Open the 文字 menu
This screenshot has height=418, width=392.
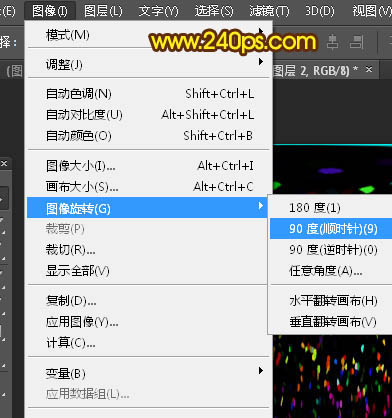pyautogui.click(x=158, y=11)
